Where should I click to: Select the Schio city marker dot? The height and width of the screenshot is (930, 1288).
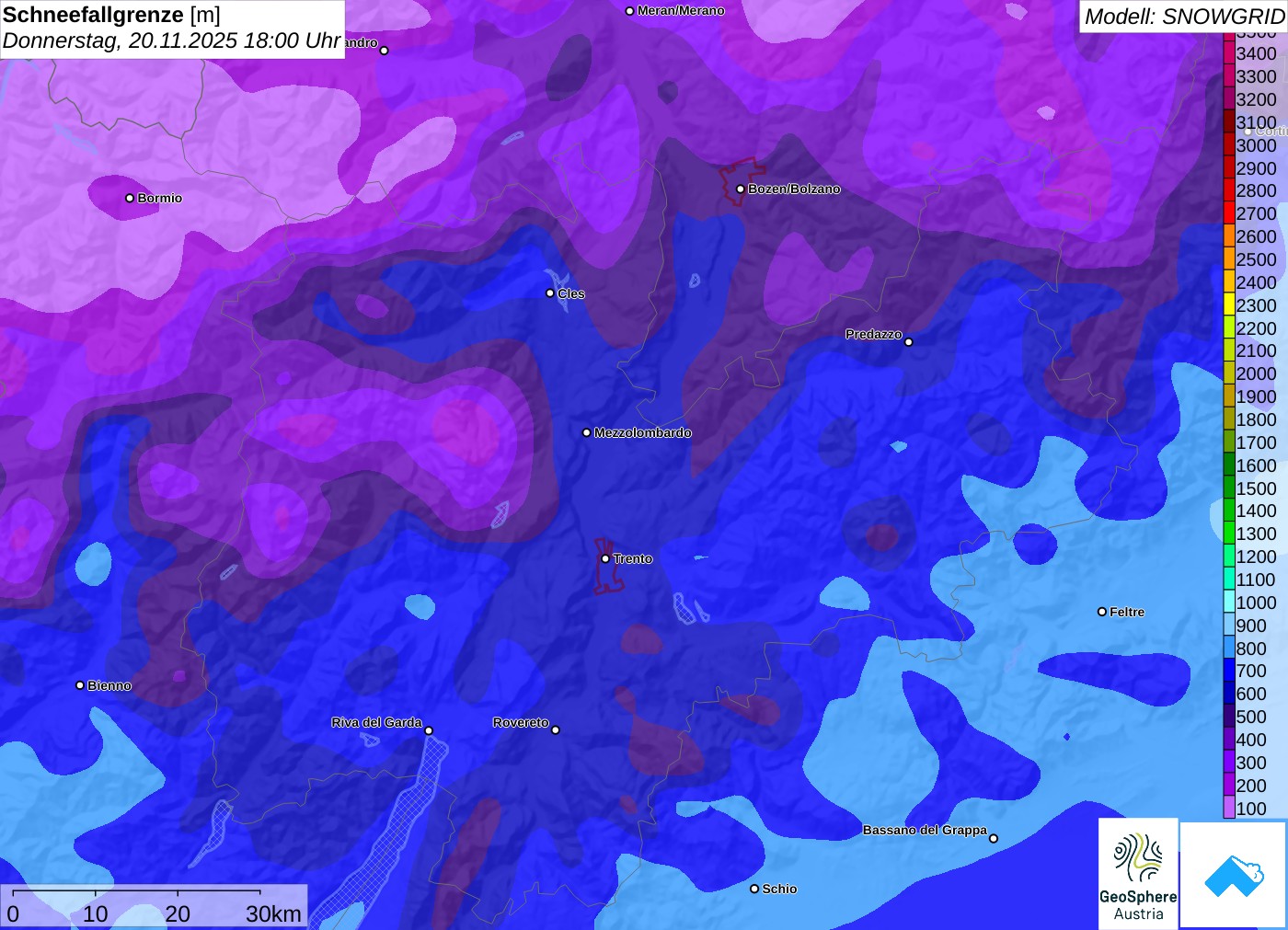(754, 889)
